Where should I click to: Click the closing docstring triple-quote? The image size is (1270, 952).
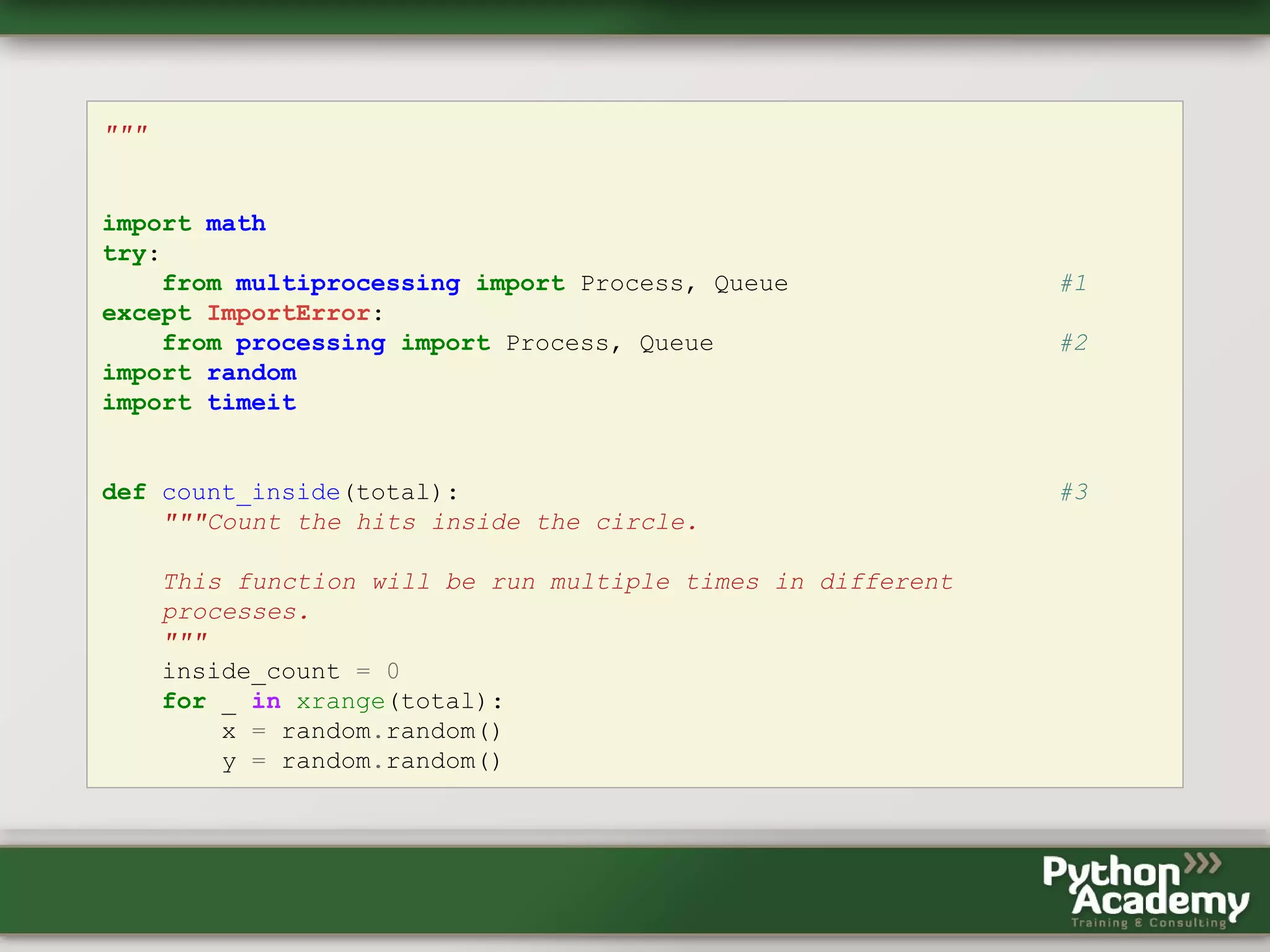point(186,638)
